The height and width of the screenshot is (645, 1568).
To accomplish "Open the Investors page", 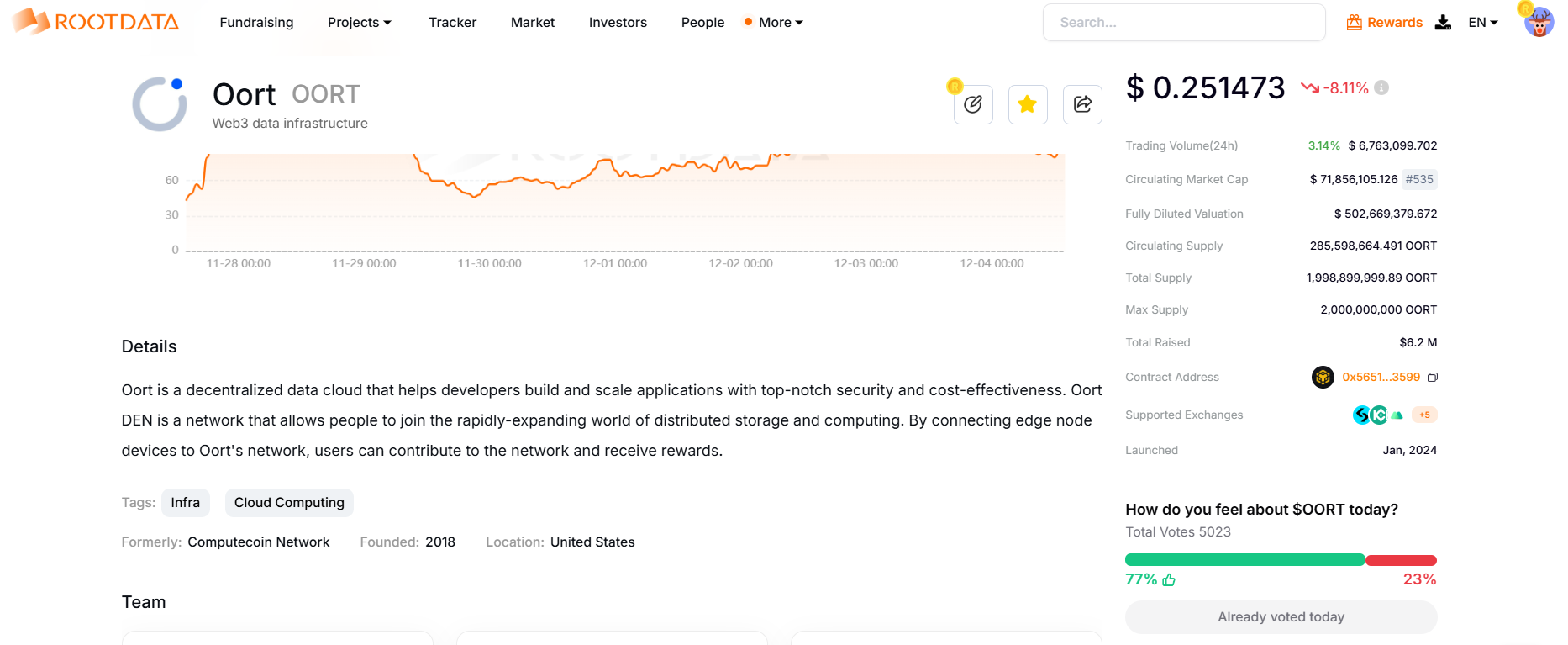I will (x=618, y=23).
